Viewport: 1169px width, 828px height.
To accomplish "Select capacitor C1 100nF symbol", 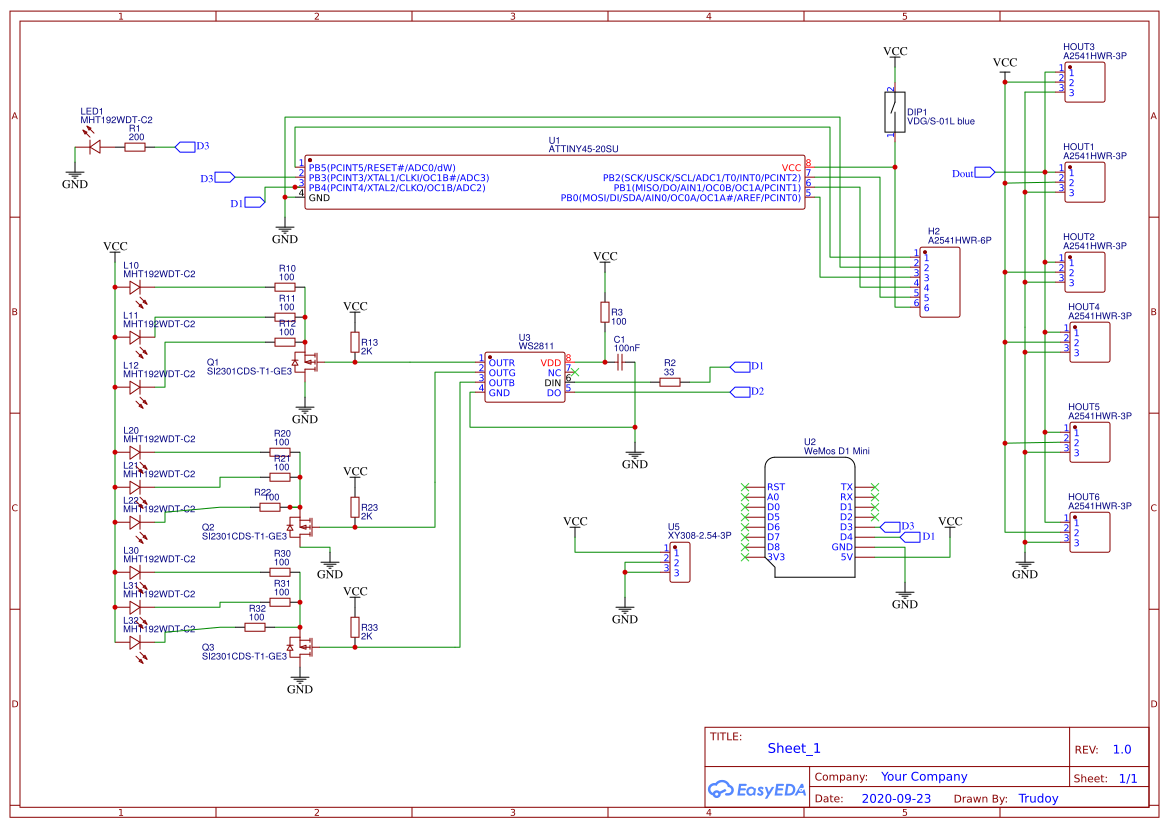I will click(622, 360).
